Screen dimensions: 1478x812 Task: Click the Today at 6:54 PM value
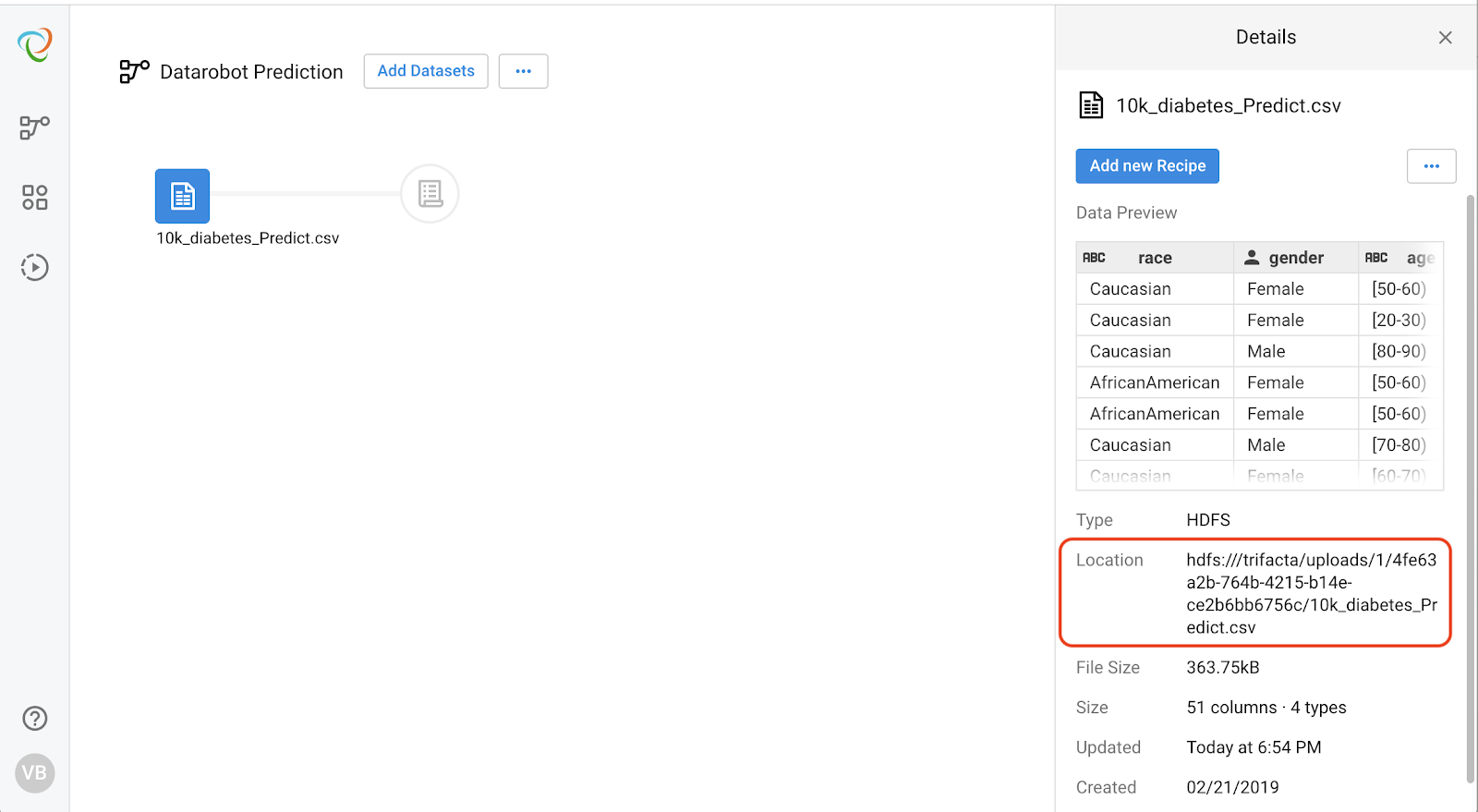(x=1254, y=747)
